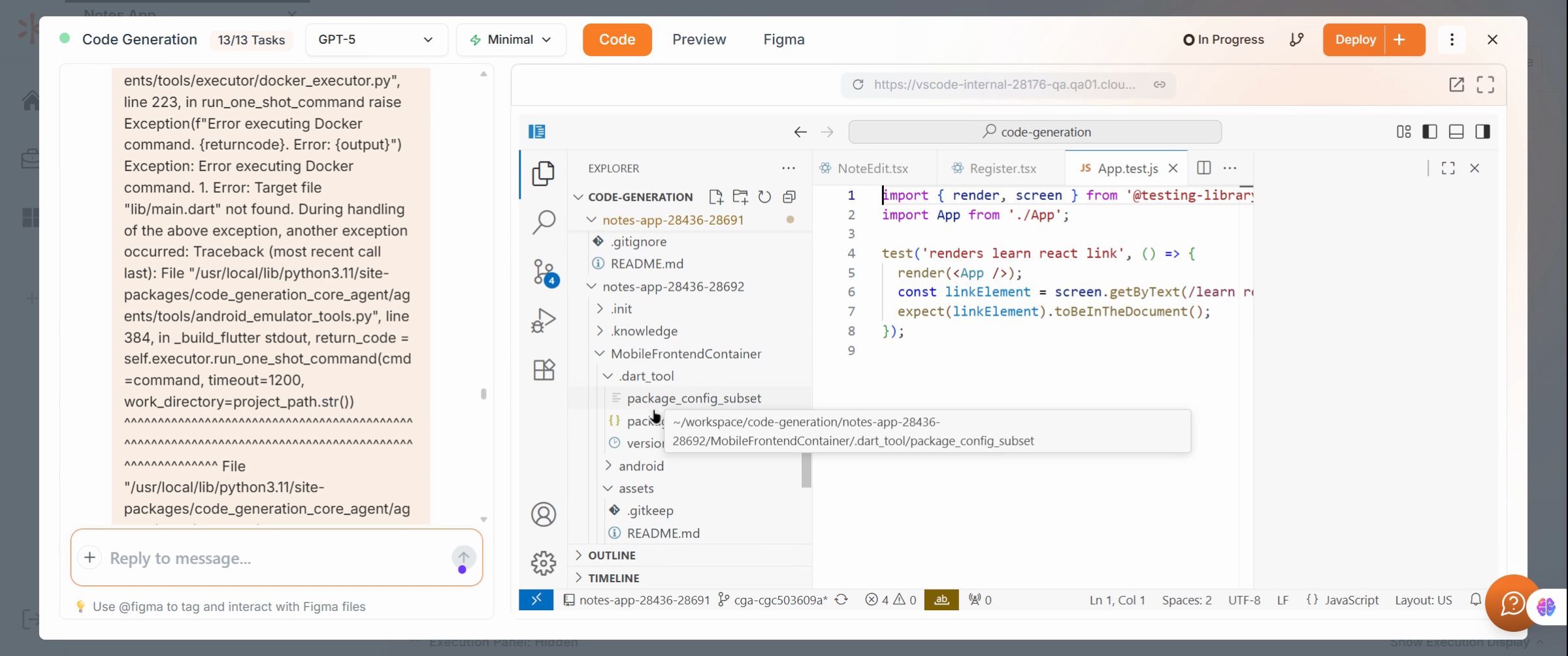Toggle the blue sidebar icon left of the arrows
The width and height of the screenshot is (1568, 656).
536,132
